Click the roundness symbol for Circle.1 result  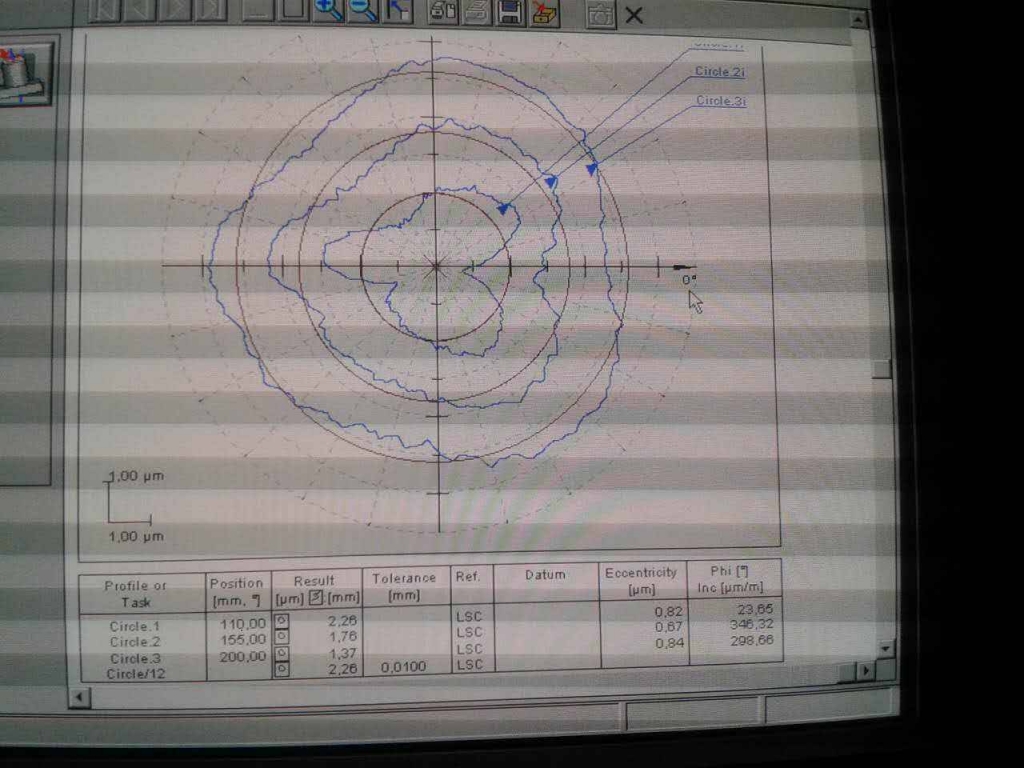click(x=281, y=622)
